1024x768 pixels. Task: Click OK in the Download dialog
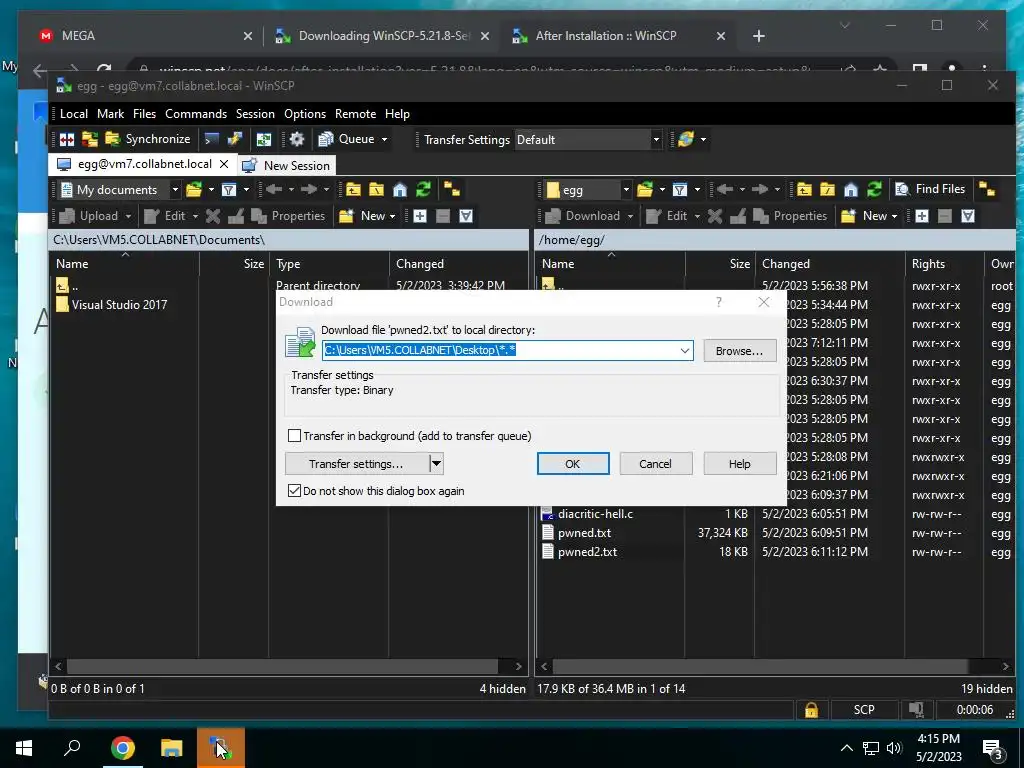coord(573,464)
